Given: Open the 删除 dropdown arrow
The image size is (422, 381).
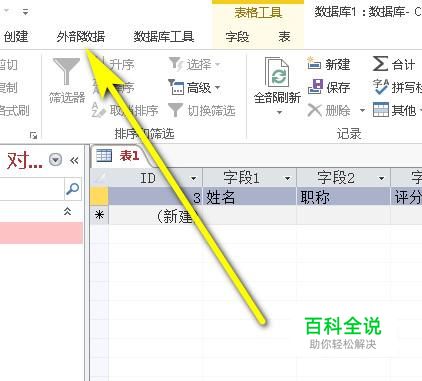Looking at the screenshot, I should [x=362, y=110].
